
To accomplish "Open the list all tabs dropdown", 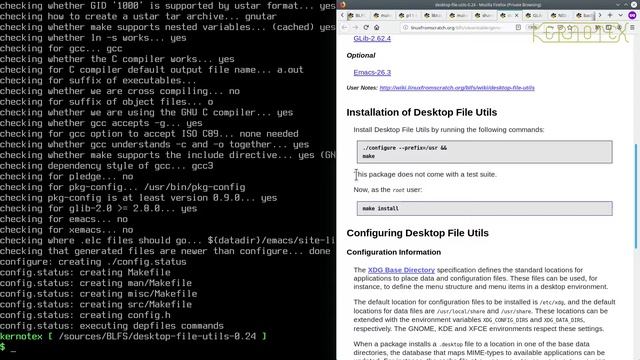I will [620, 15].
